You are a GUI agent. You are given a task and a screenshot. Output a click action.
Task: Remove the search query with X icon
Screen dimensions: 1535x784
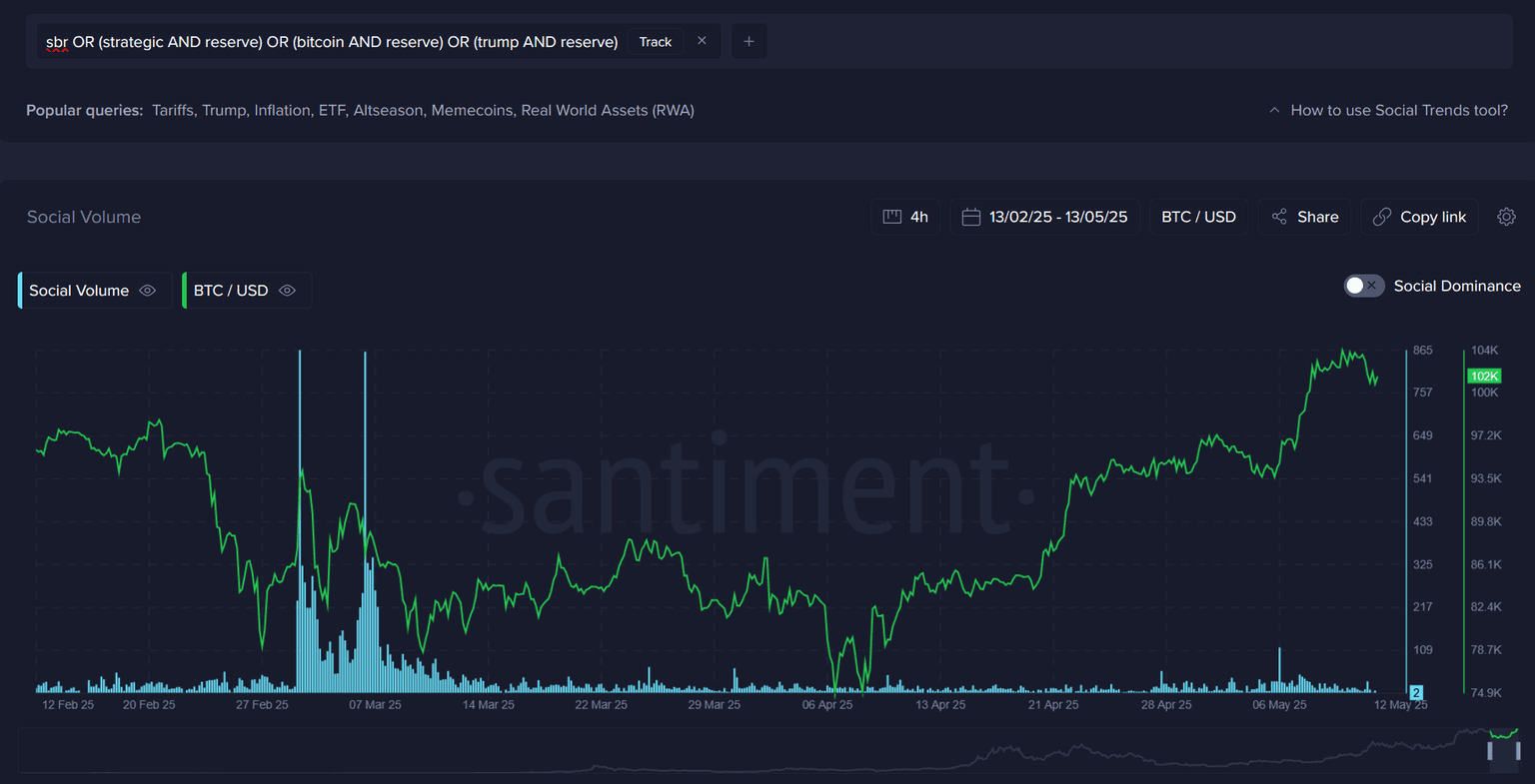pyautogui.click(x=702, y=41)
